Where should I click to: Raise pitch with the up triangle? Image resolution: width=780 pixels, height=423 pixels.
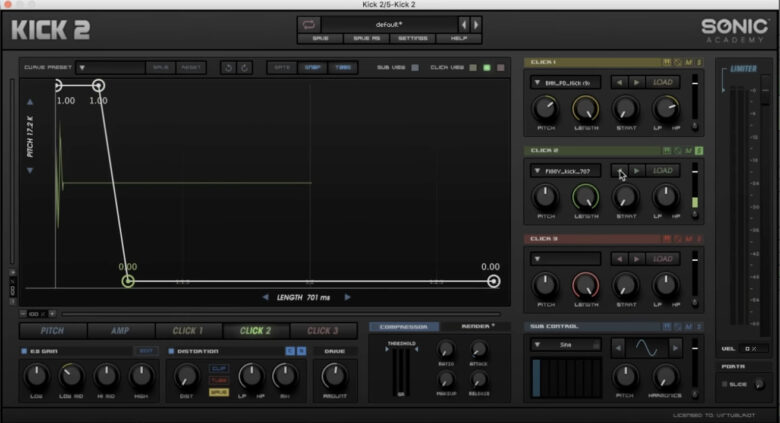click(x=30, y=102)
